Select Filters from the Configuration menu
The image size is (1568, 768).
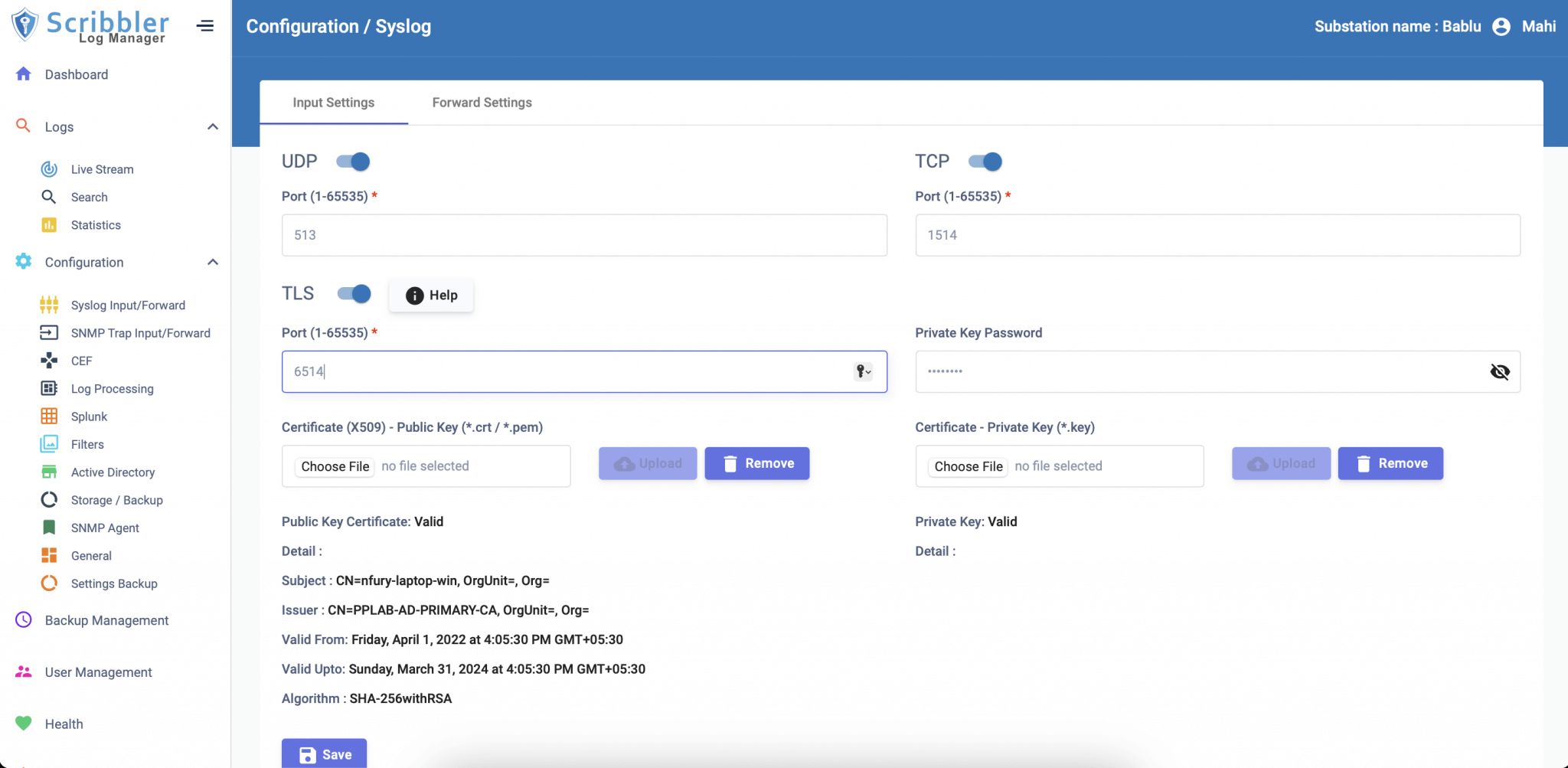(87, 444)
